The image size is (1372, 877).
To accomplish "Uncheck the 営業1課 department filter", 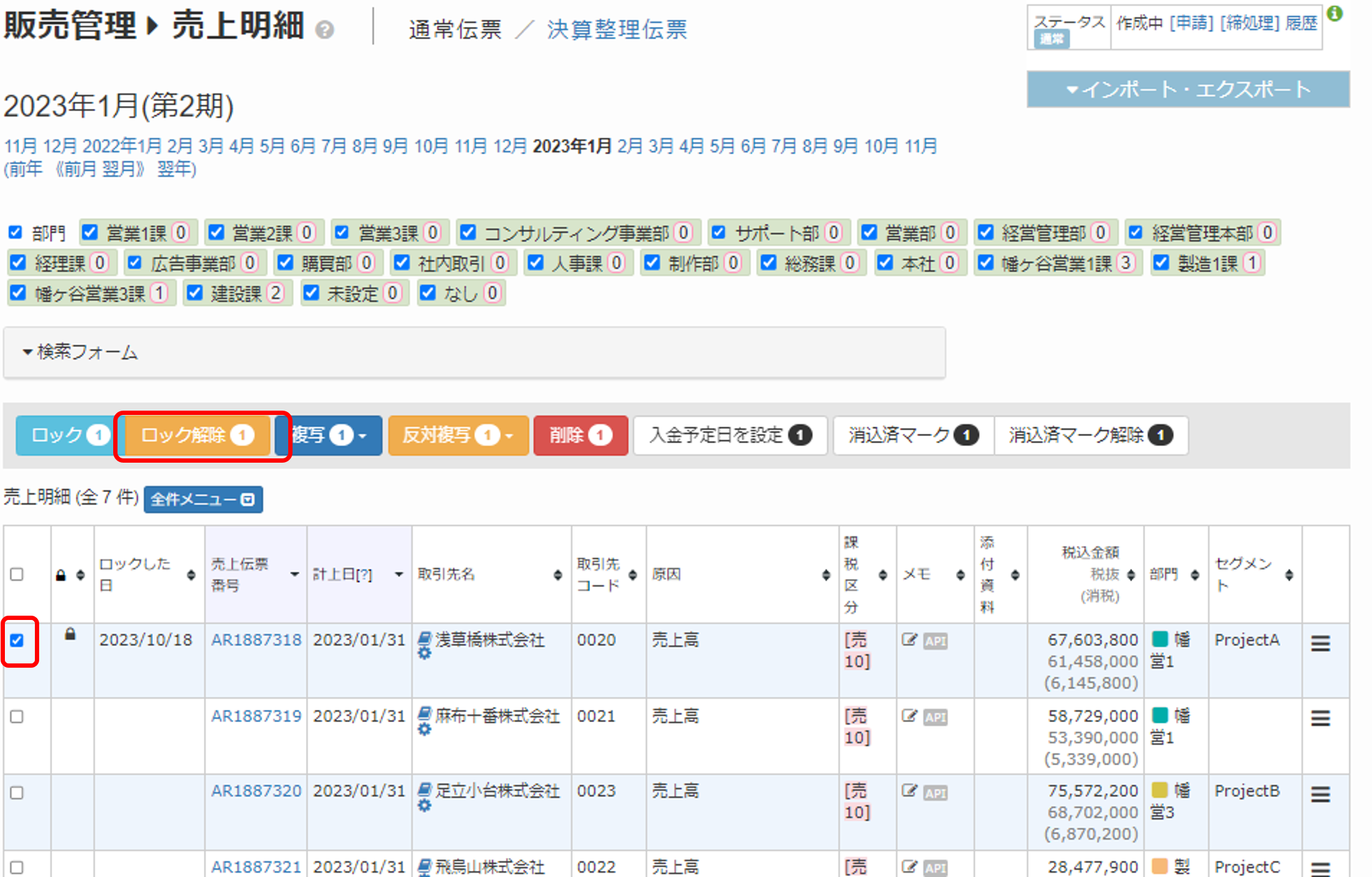I will pos(90,233).
